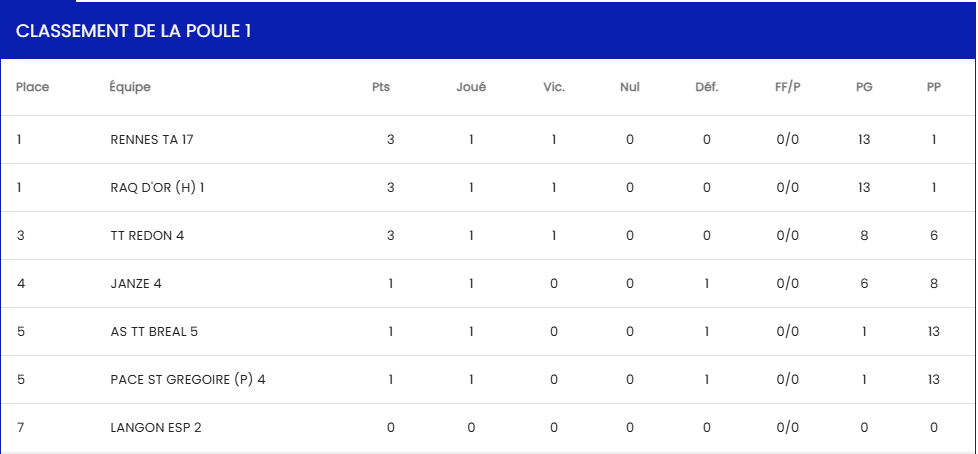Click the LANGON ESP 2 team name

click(156, 428)
